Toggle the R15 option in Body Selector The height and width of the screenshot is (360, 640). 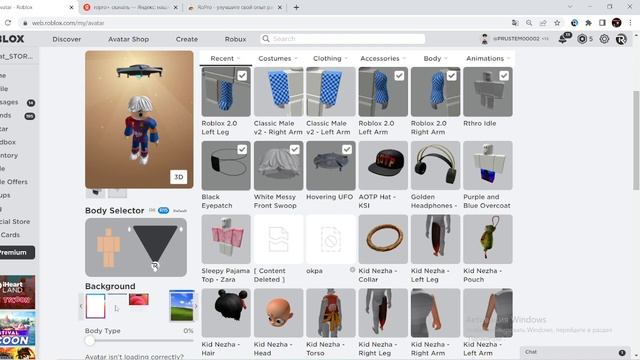pyautogui.click(x=163, y=210)
